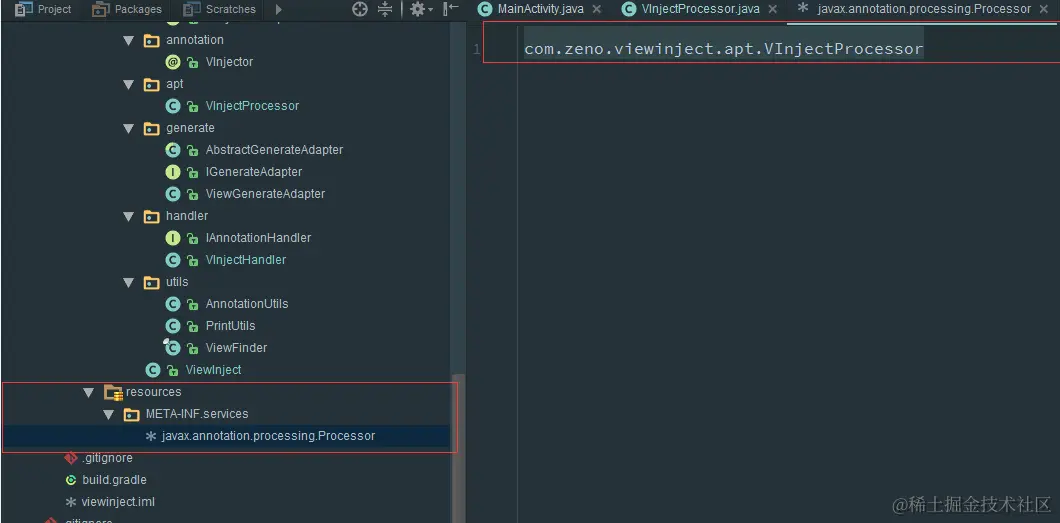The image size is (1060, 523).
Task: Click the VInjectProcessor class icon in tree
Action: (173, 106)
